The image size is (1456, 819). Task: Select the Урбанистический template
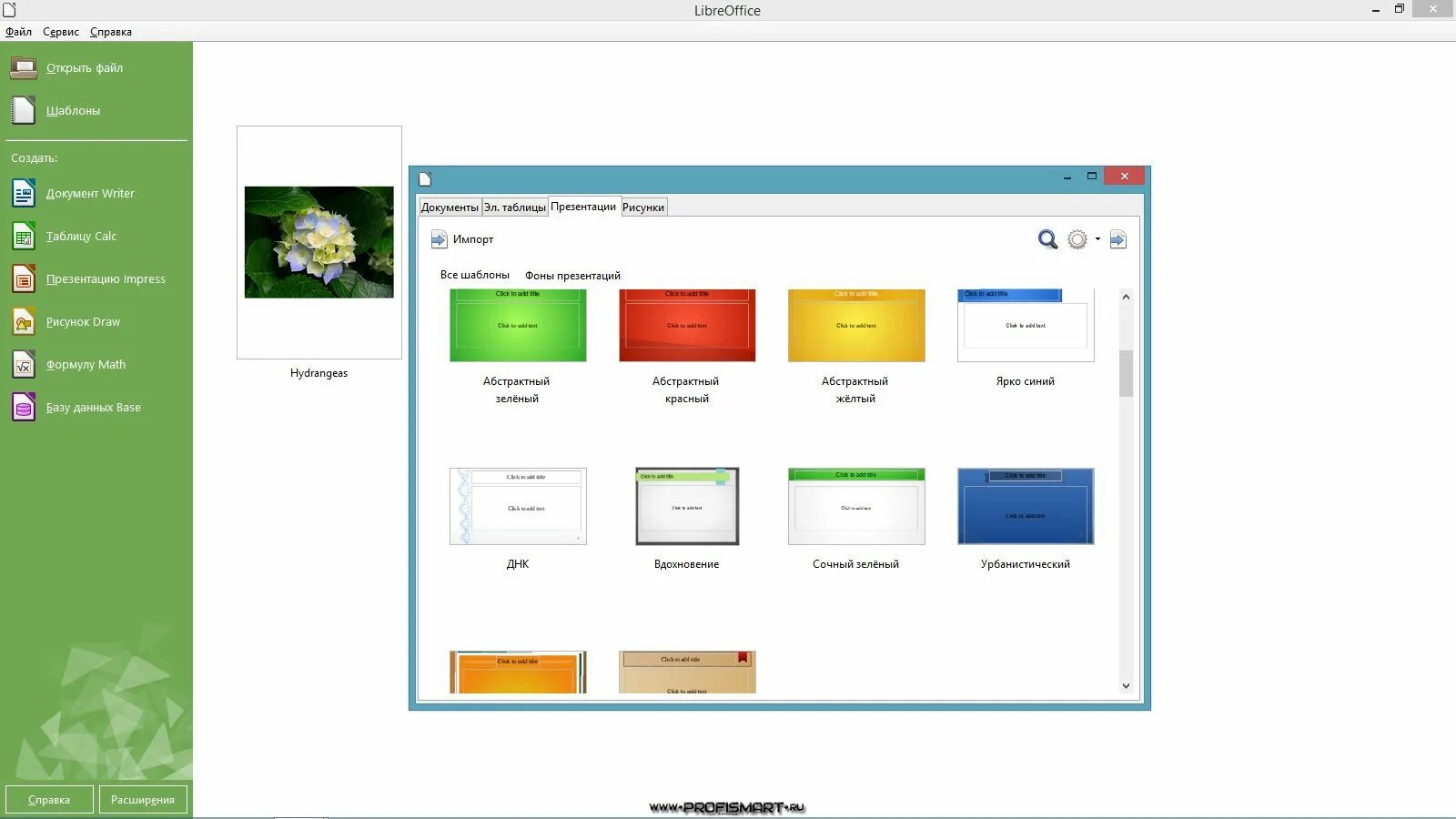coord(1026,507)
